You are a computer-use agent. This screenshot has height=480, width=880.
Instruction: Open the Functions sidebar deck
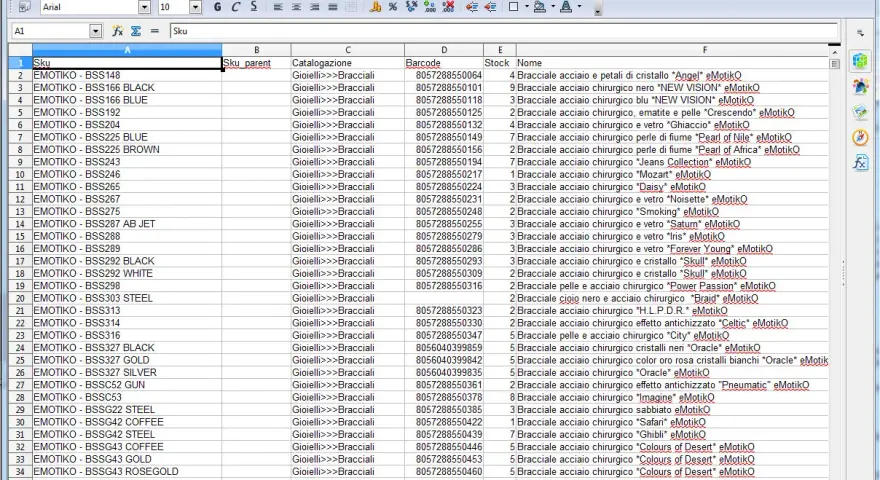pyautogui.click(x=860, y=163)
